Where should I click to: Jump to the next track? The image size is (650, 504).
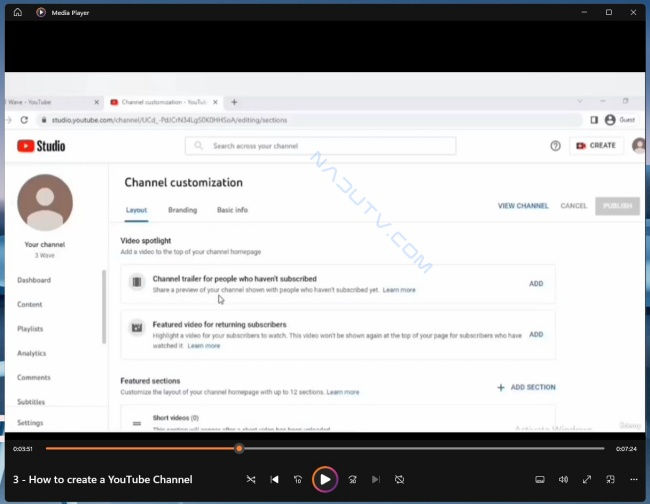[376, 480]
